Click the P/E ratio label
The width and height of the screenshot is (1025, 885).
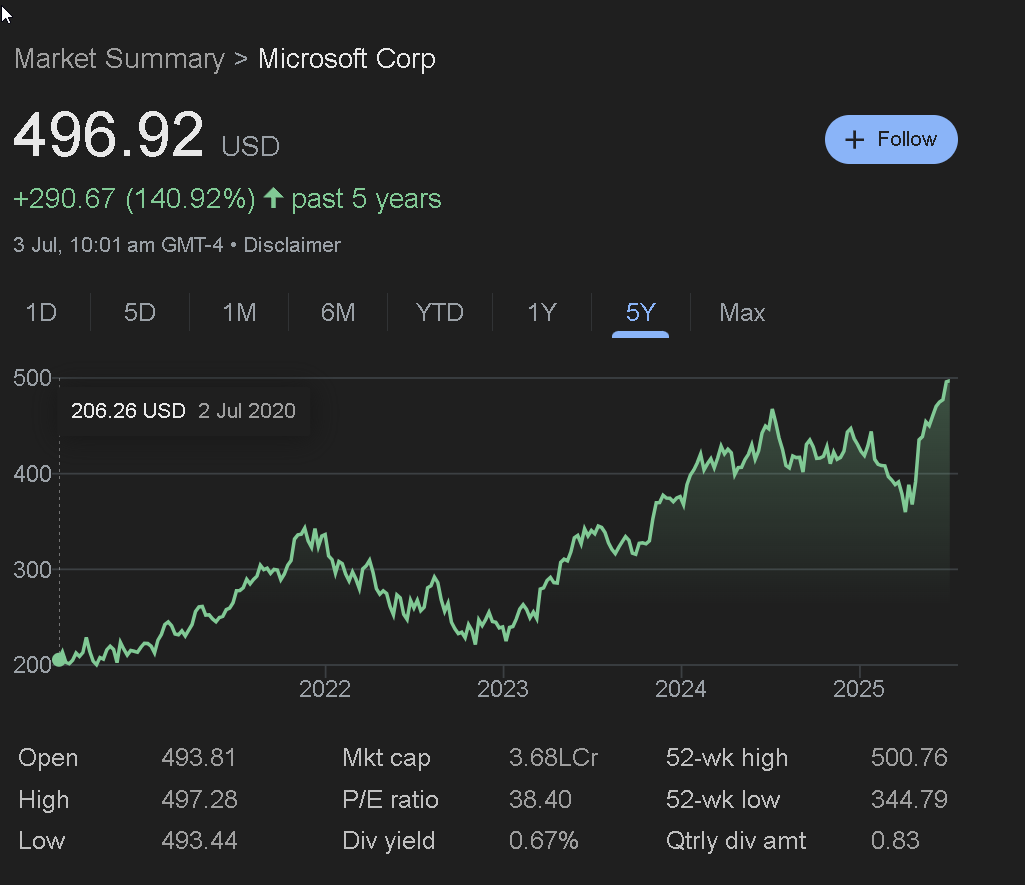coord(390,799)
